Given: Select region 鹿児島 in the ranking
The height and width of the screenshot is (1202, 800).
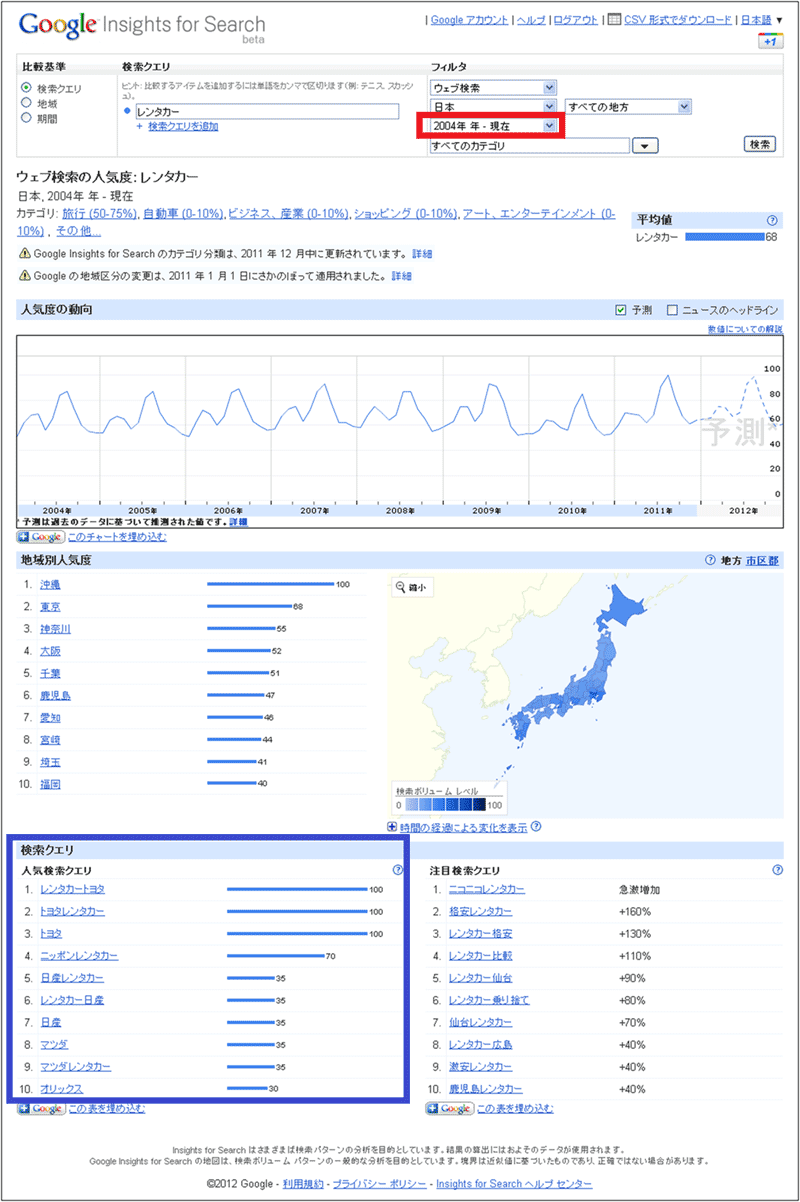Looking at the screenshot, I should (x=55, y=695).
